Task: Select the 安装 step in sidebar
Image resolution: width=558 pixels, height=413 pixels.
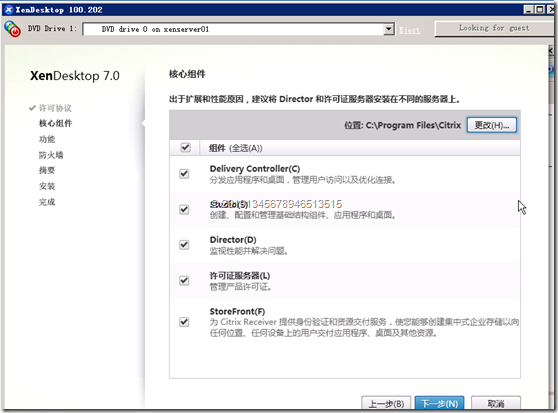Action: (47, 186)
